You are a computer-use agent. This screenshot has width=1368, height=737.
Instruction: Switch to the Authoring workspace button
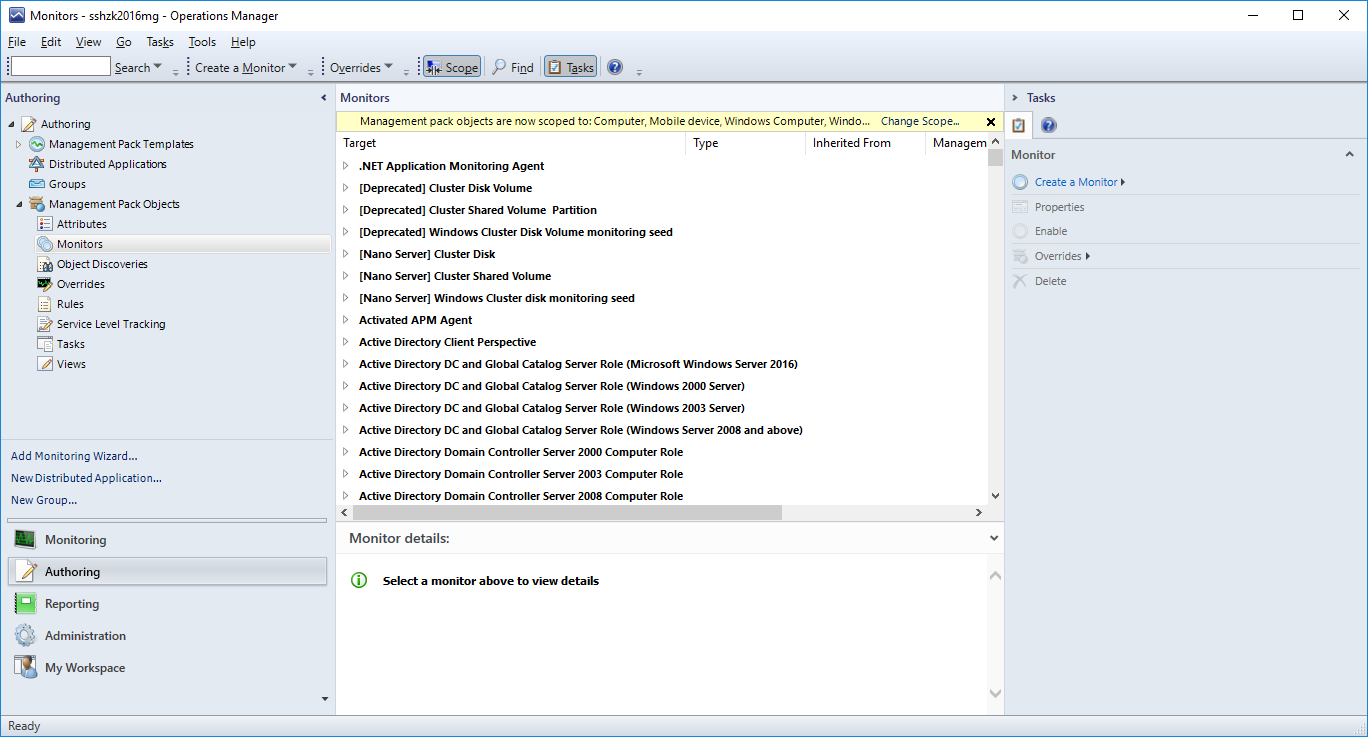click(x=167, y=572)
